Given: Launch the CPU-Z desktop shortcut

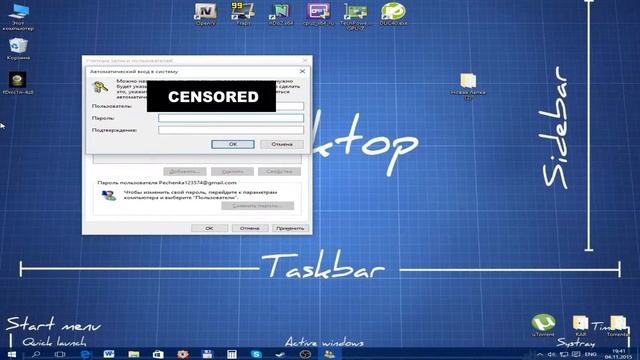Looking at the screenshot, I should (318, 14).
